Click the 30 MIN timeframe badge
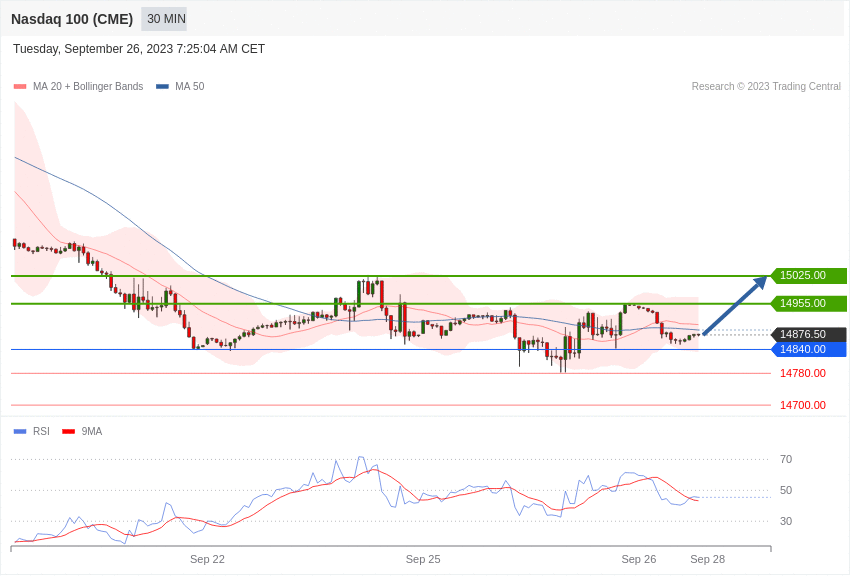 [x=164, y=19]
